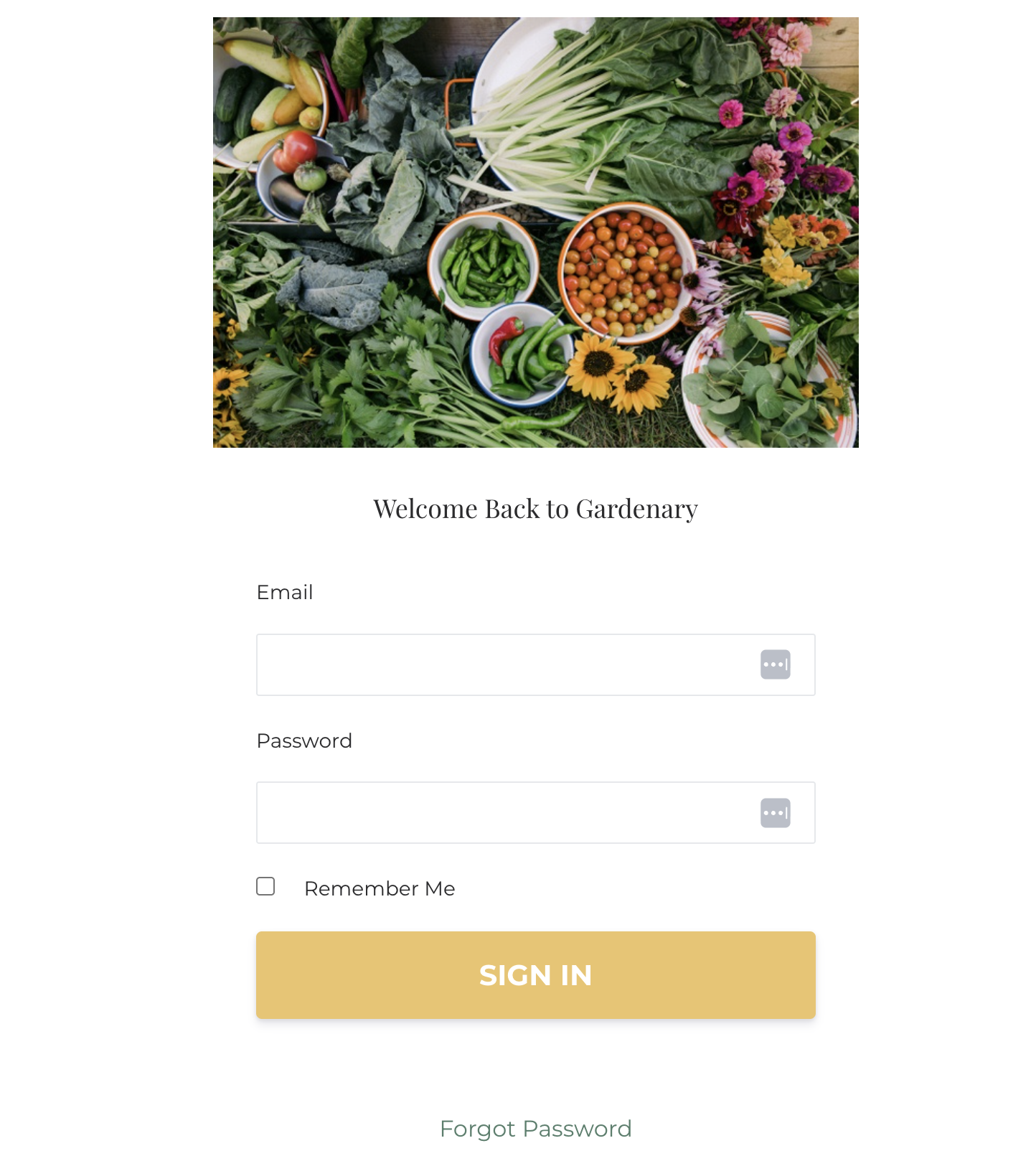Submit the form with SIGN IN button
1036x1161 pixels.
(x=536, y=975)
